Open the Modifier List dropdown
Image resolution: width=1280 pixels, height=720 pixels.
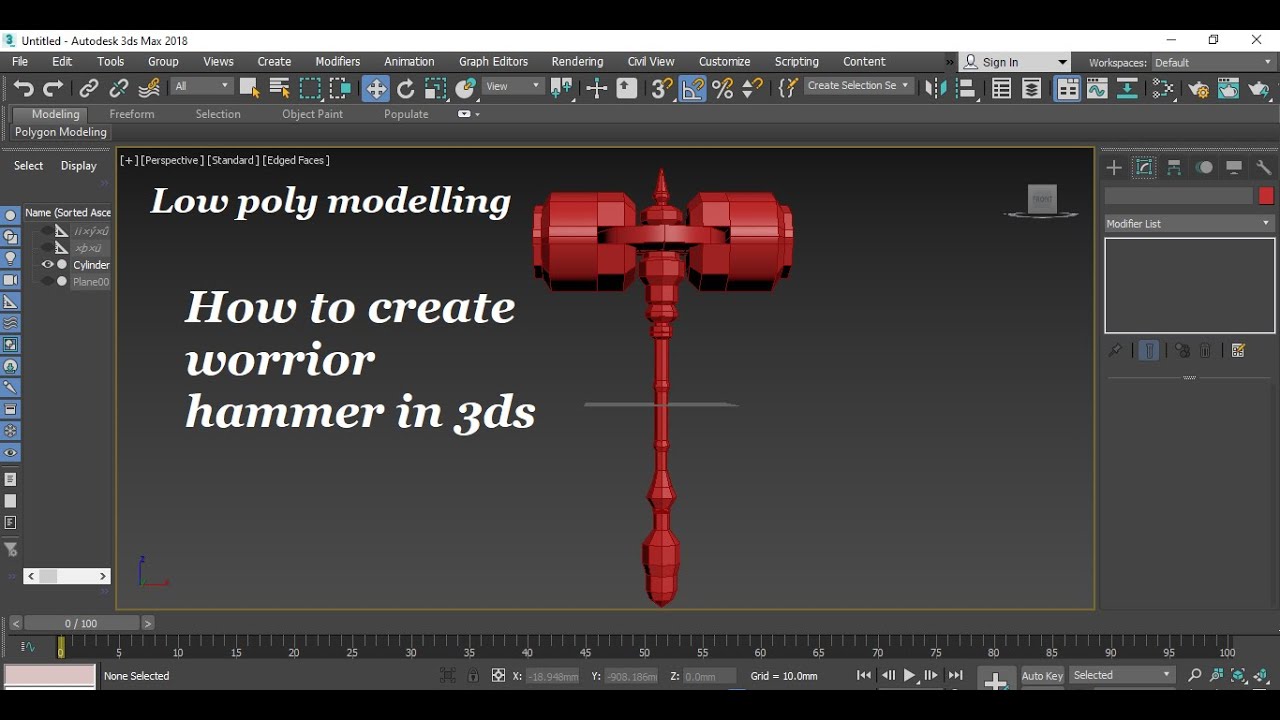click(x=1189, y=224)
